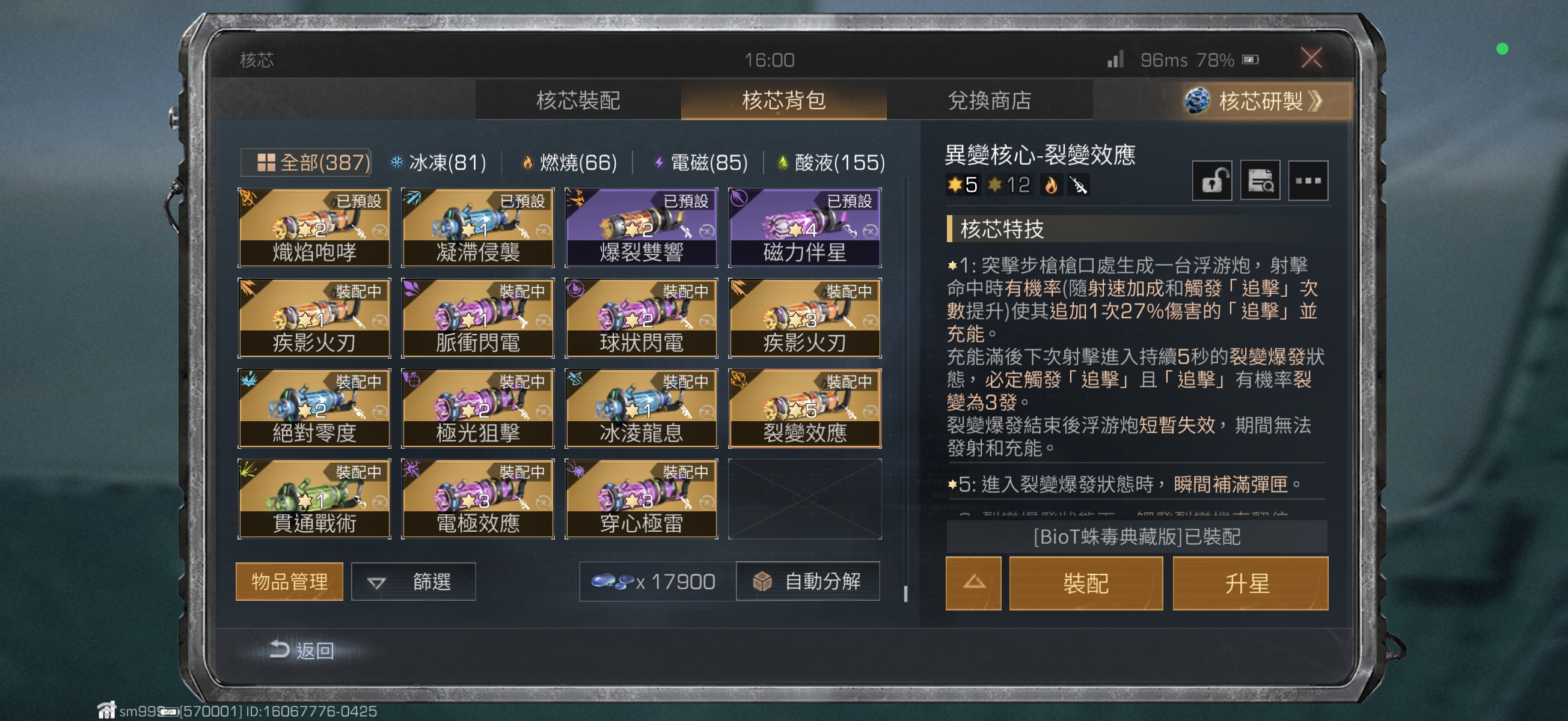1568x721 pixels.
Task: Select the 貫通戰術 green core
Action: coord(314,498)
